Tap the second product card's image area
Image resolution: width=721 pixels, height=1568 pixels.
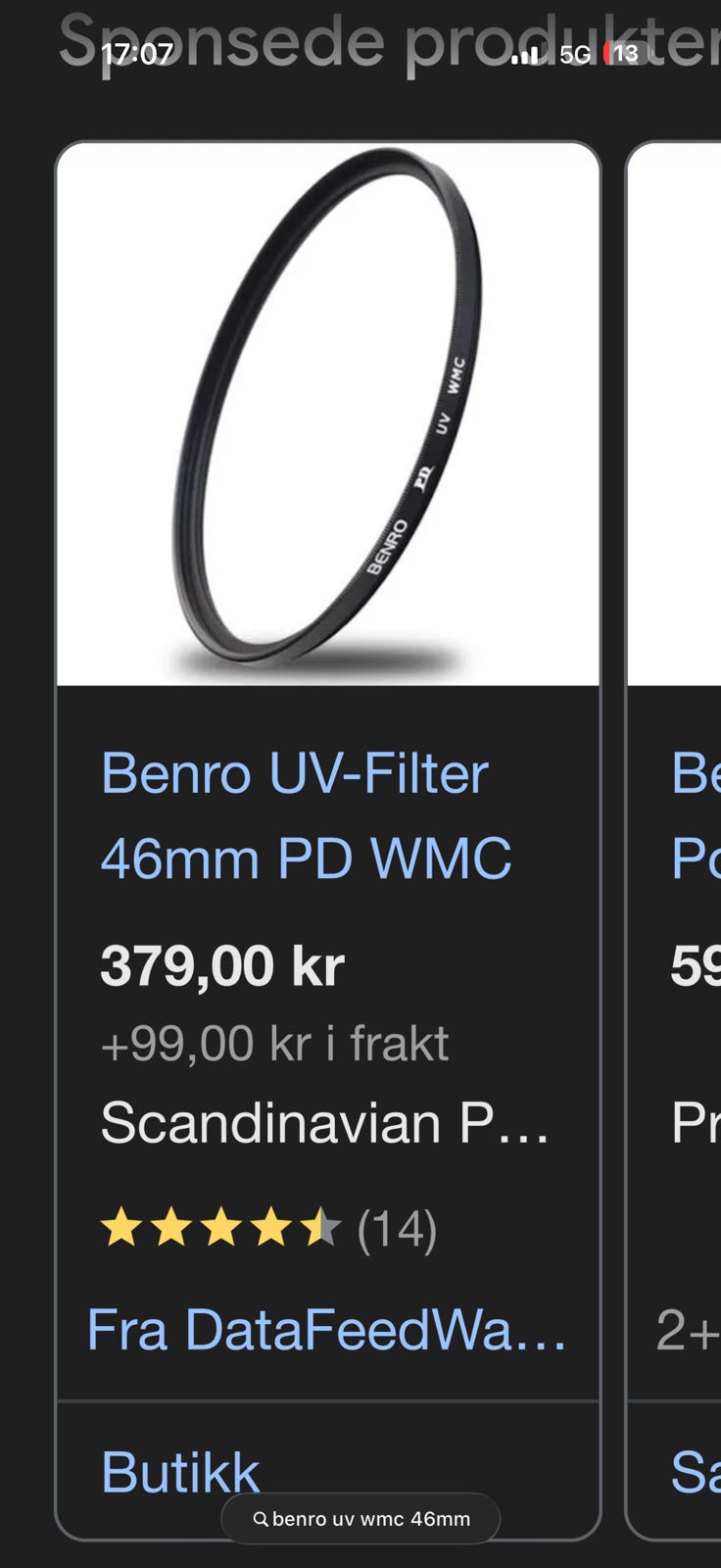(674, 414)
